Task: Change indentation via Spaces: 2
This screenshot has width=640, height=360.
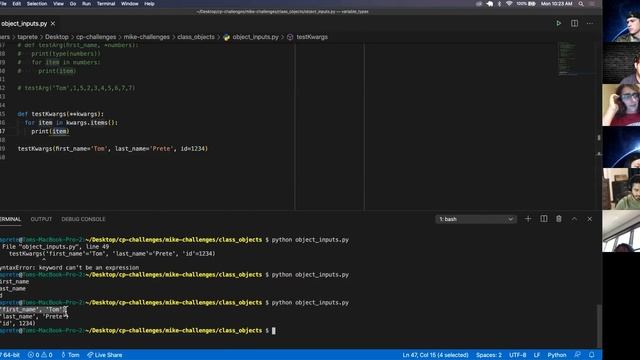Action: pyautogui.click(x=489, y=355)
